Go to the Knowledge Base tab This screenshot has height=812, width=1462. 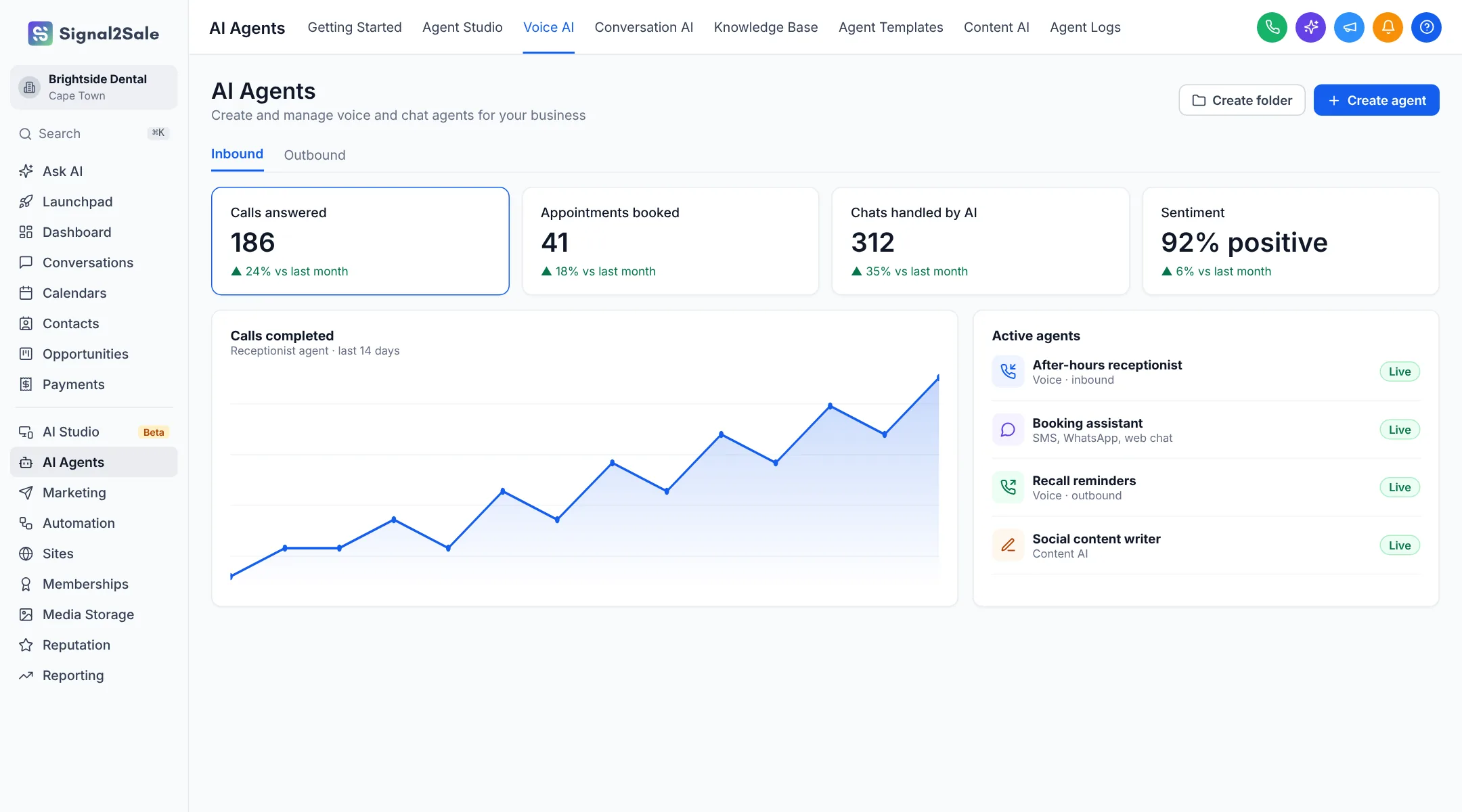click(766, 27)
